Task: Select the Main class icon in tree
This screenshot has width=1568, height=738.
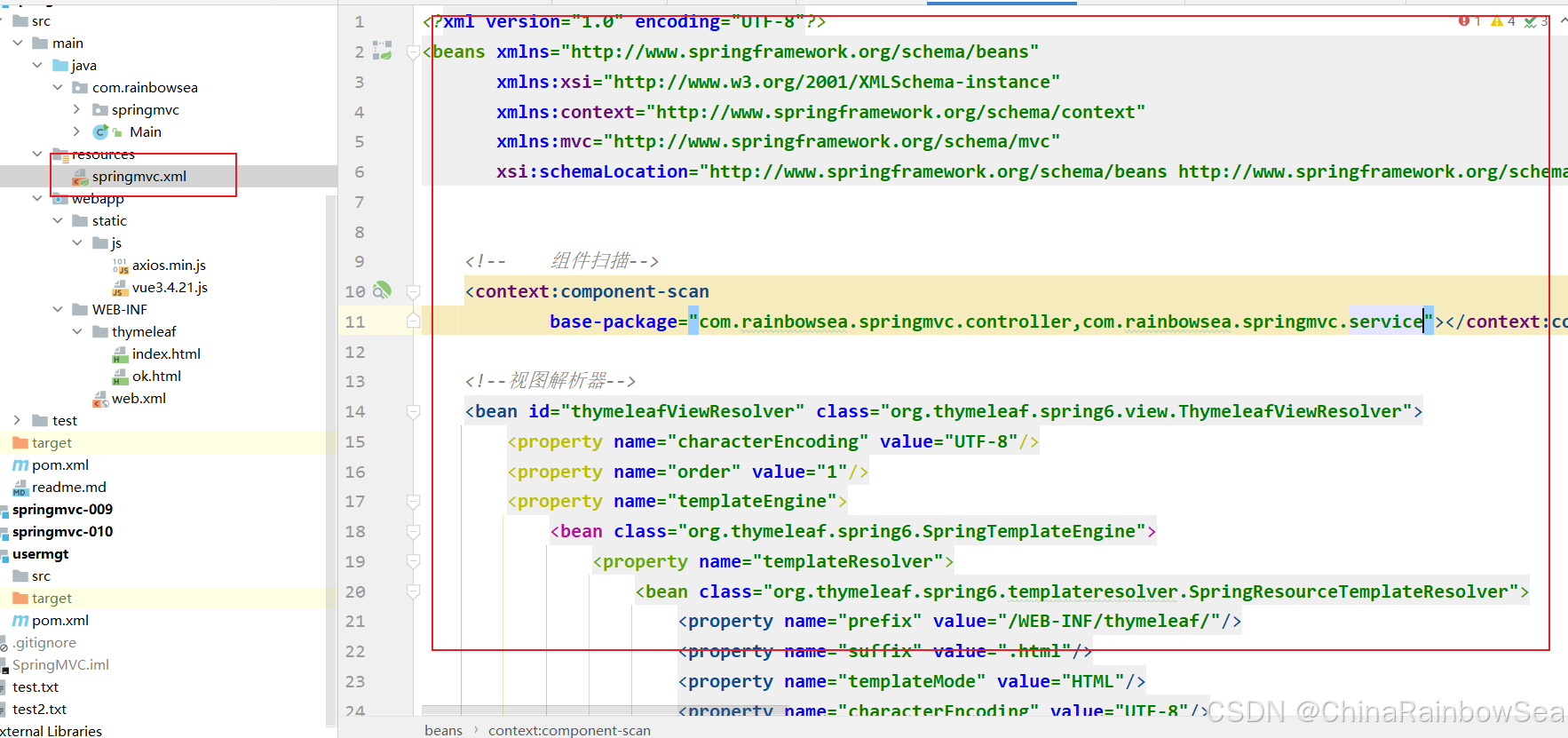Action: [101, 131]
